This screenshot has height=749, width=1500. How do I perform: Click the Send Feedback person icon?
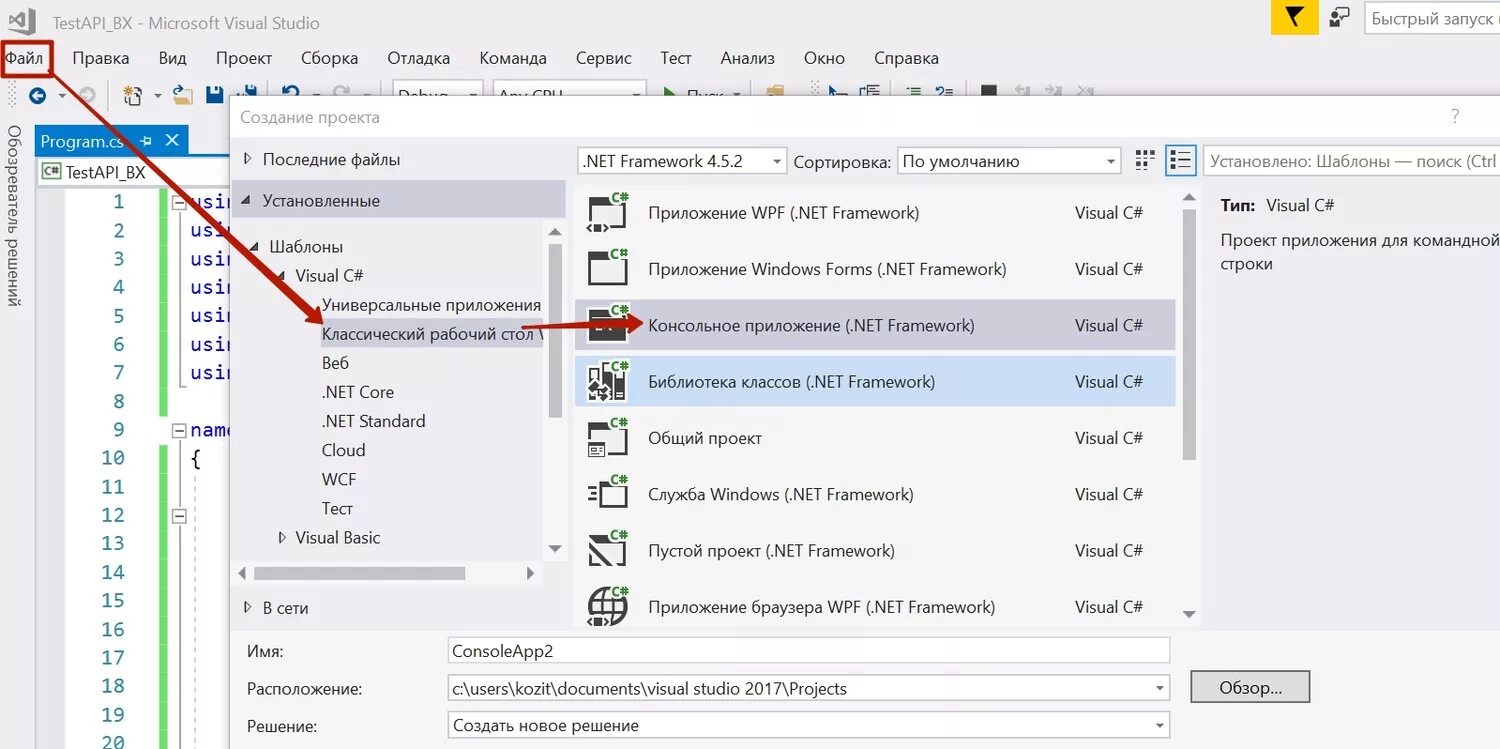coord(1339,18)
